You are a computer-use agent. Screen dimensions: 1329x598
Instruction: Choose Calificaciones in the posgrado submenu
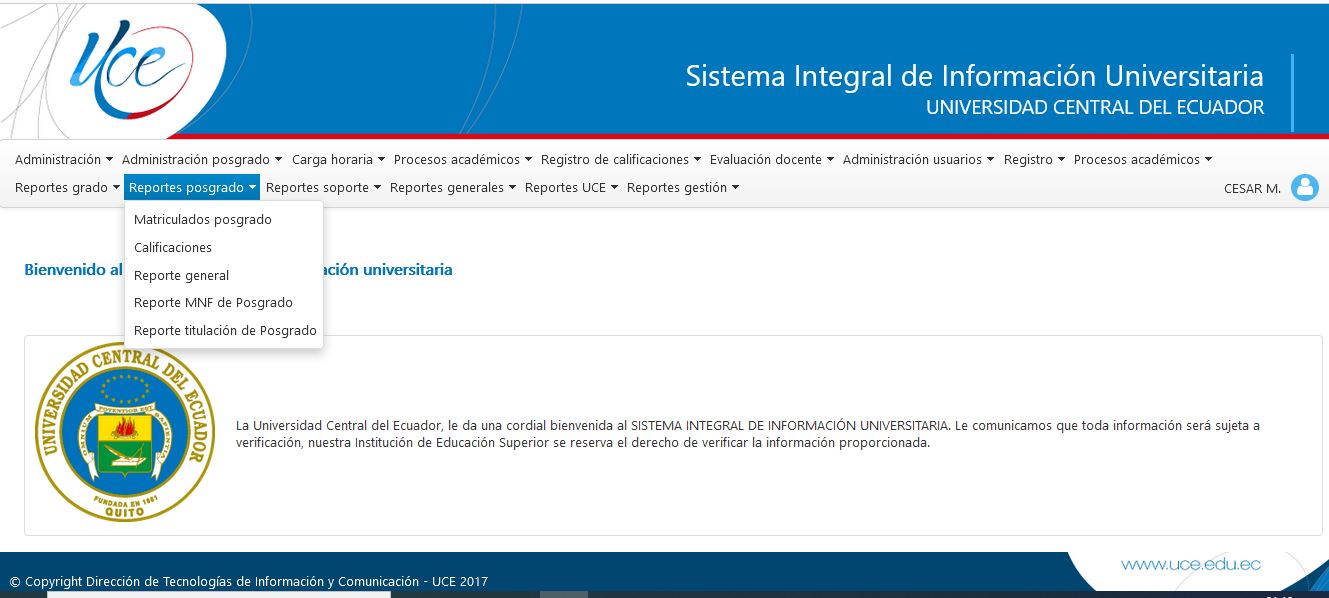click(224, 247)
